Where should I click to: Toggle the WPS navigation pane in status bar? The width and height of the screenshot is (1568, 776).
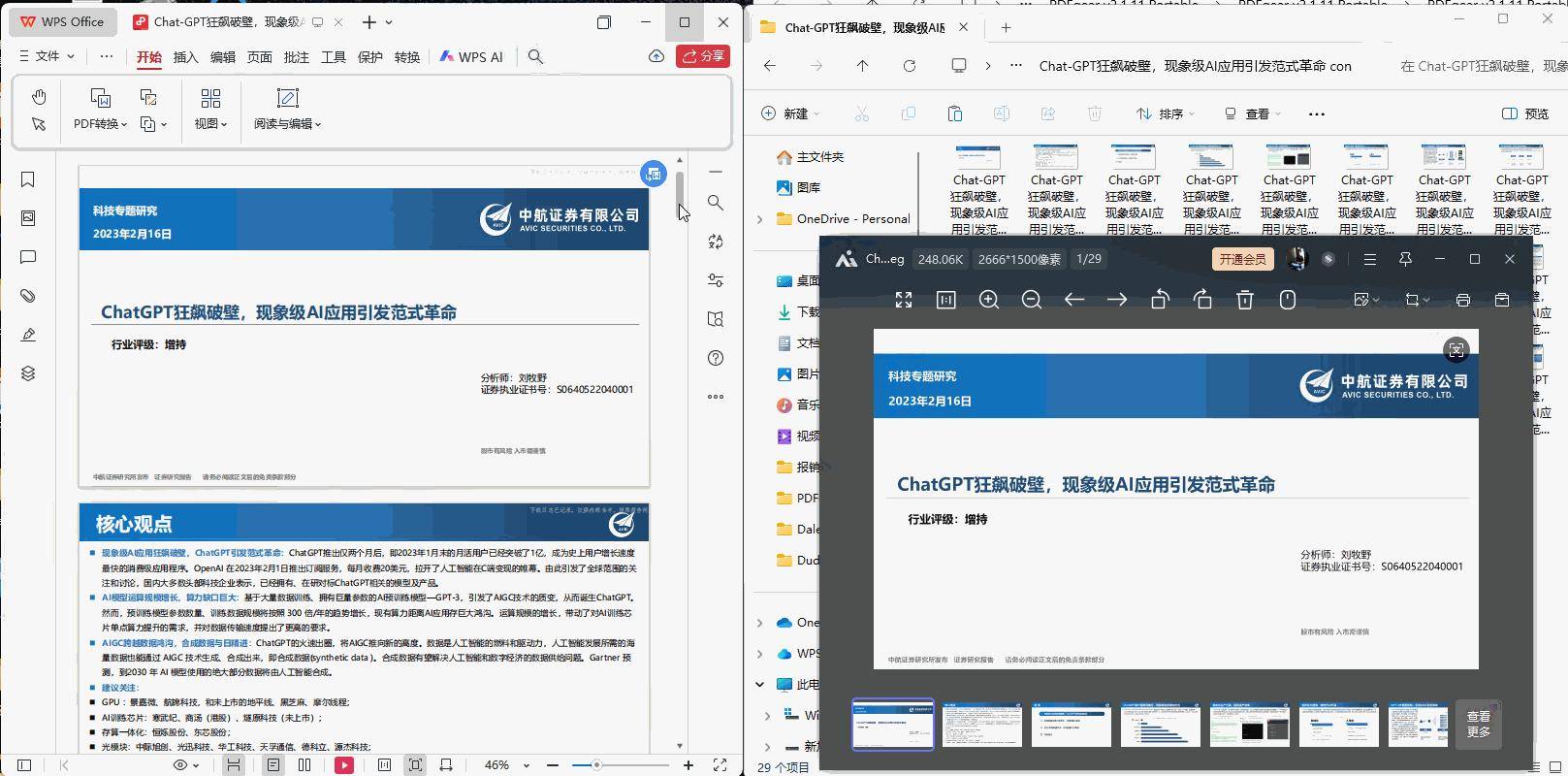(24, 765)
